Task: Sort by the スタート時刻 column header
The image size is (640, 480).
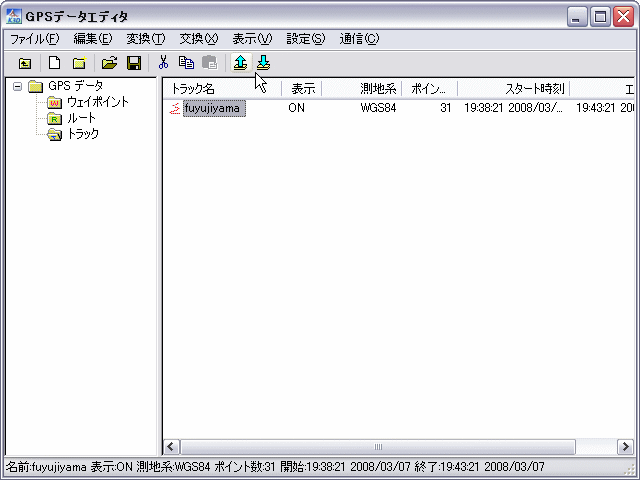Action: [513, 89]
